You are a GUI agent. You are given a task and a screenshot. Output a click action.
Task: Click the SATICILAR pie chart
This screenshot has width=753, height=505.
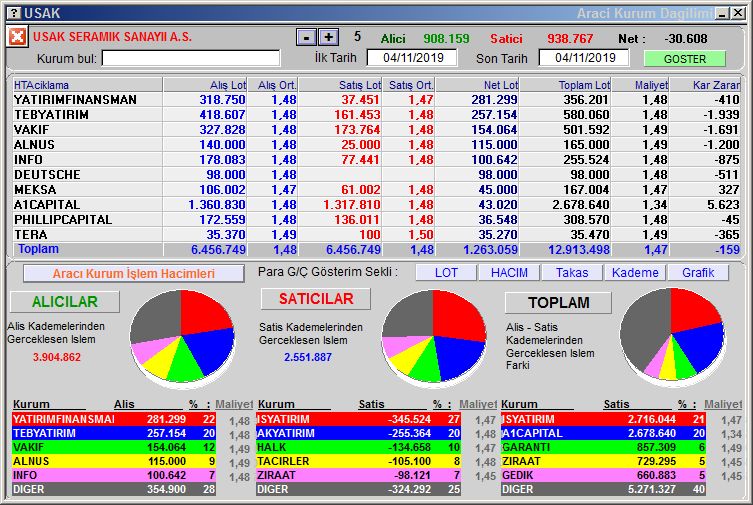[x=434, y=337]
